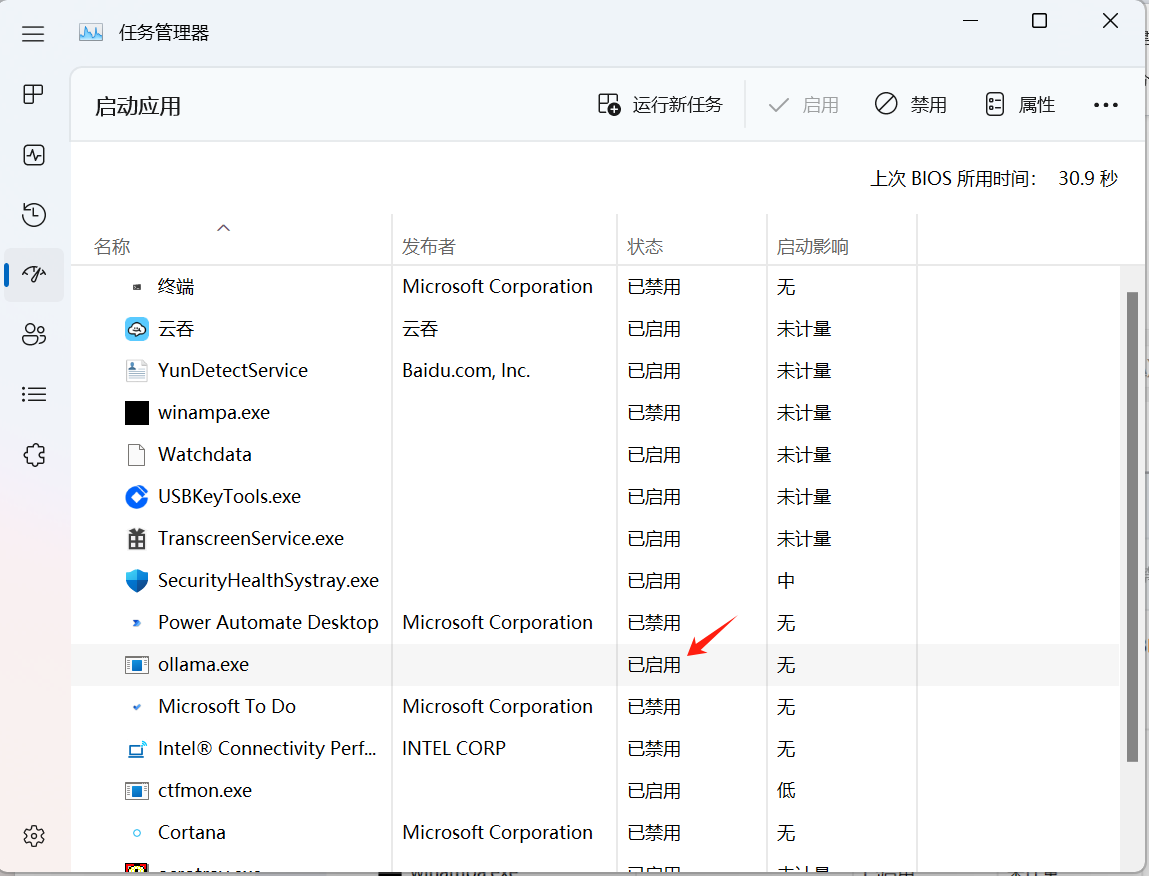This screenshot has width=1149, height=876.
Task: Click 已禁用 status of winampa.exe
Action: [654, 413]
